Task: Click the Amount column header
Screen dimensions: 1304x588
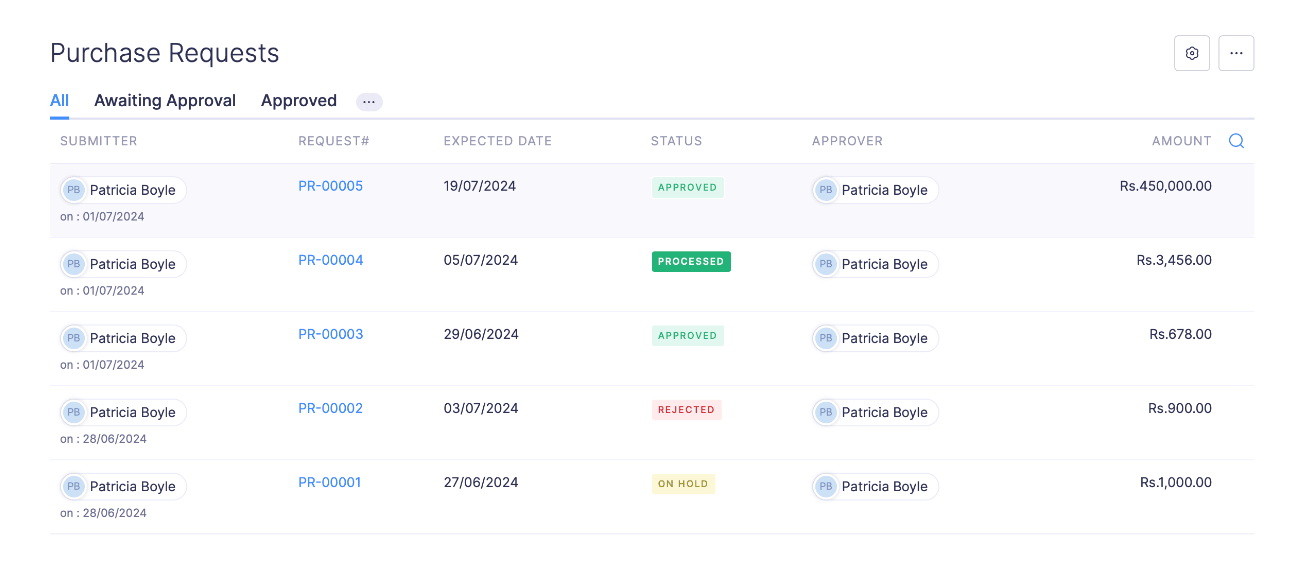Action: click(x=1181, y=141)
